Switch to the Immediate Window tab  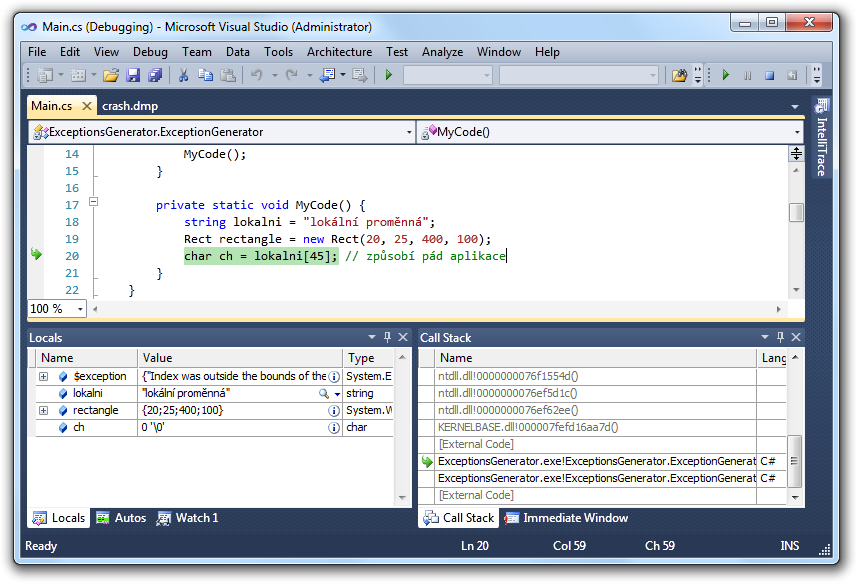click(566, 518)
